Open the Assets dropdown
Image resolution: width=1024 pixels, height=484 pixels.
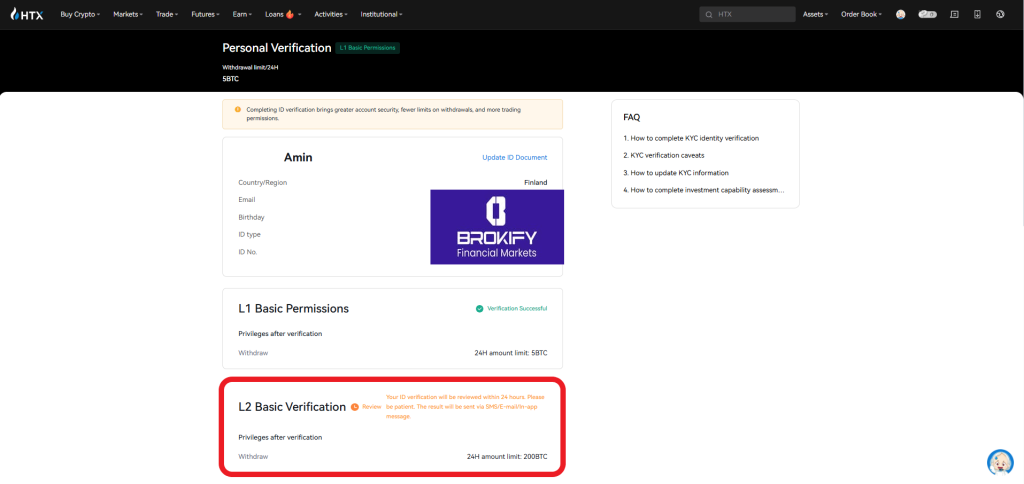(815, 14)
